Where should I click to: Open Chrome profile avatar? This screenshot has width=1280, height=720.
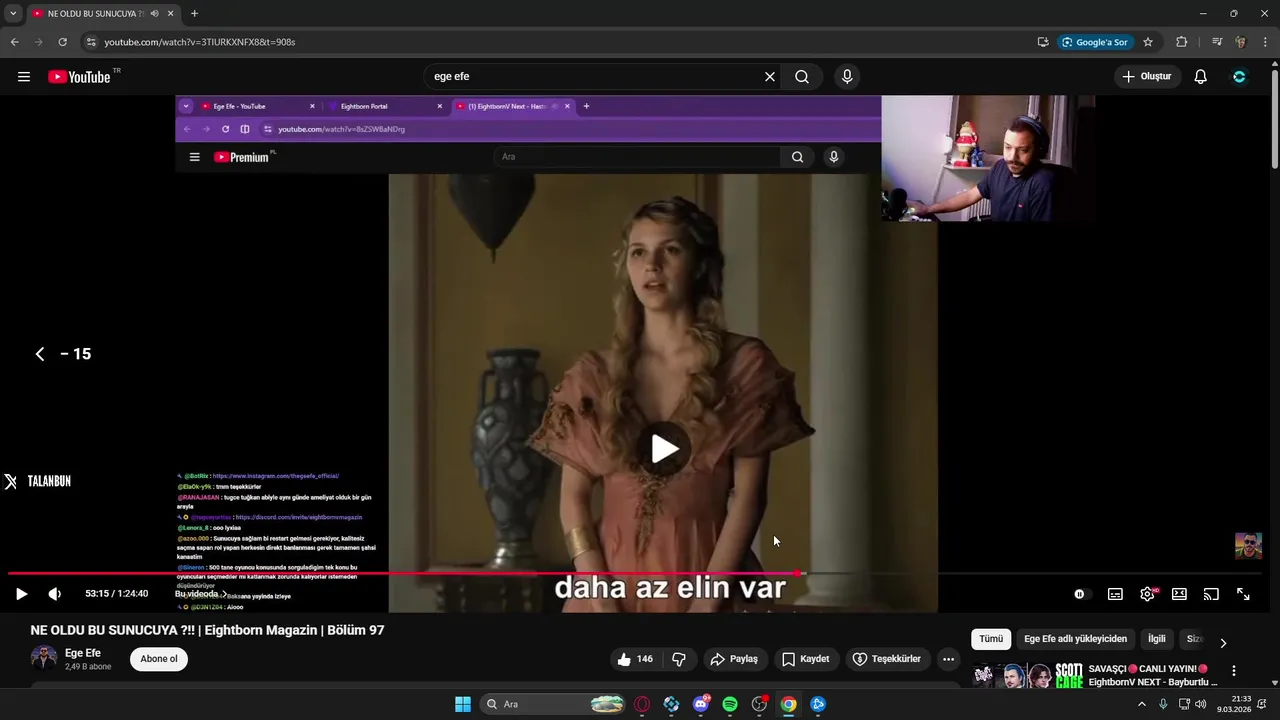click(x=1240, y=42)
